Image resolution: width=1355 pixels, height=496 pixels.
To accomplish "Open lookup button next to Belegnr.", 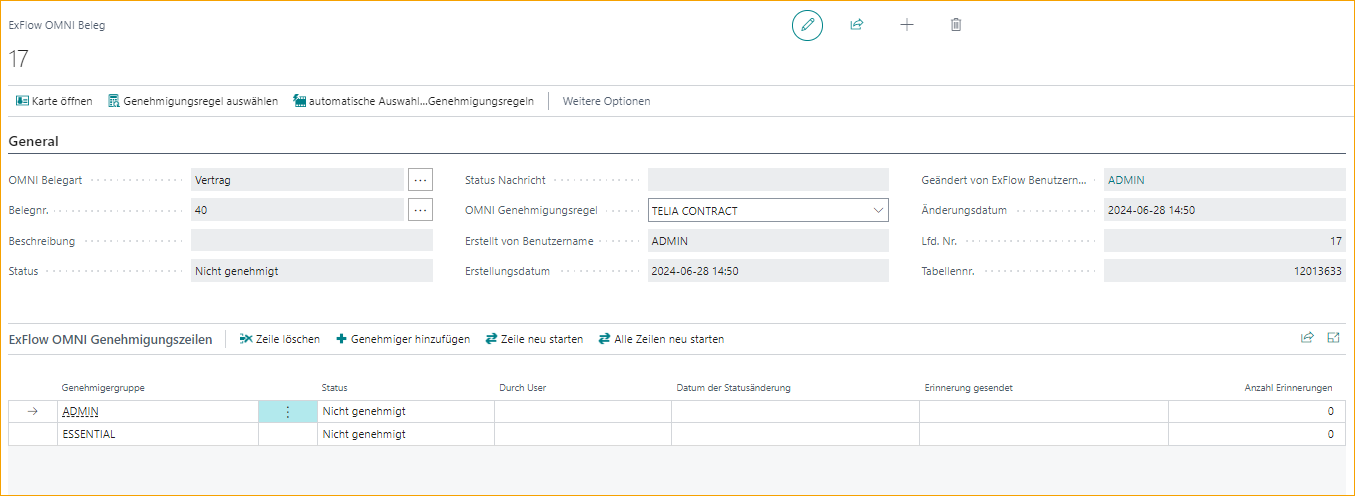I will click(420, 210).
